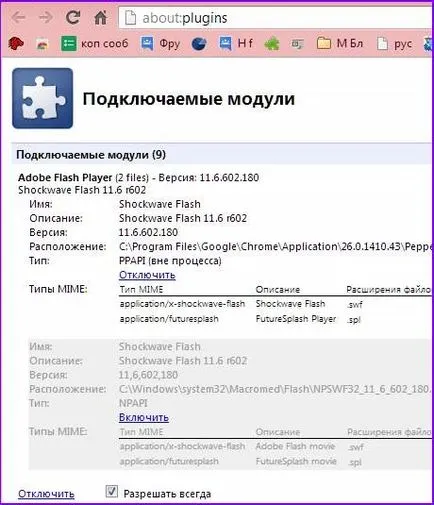Open the 'Н f' bookmark

pos(236,44)
